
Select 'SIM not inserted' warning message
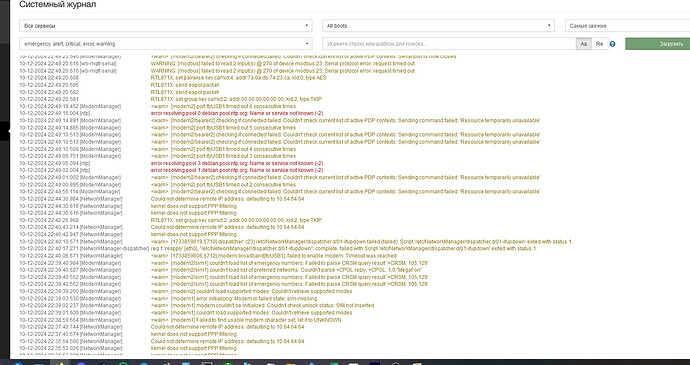[262, 306]
